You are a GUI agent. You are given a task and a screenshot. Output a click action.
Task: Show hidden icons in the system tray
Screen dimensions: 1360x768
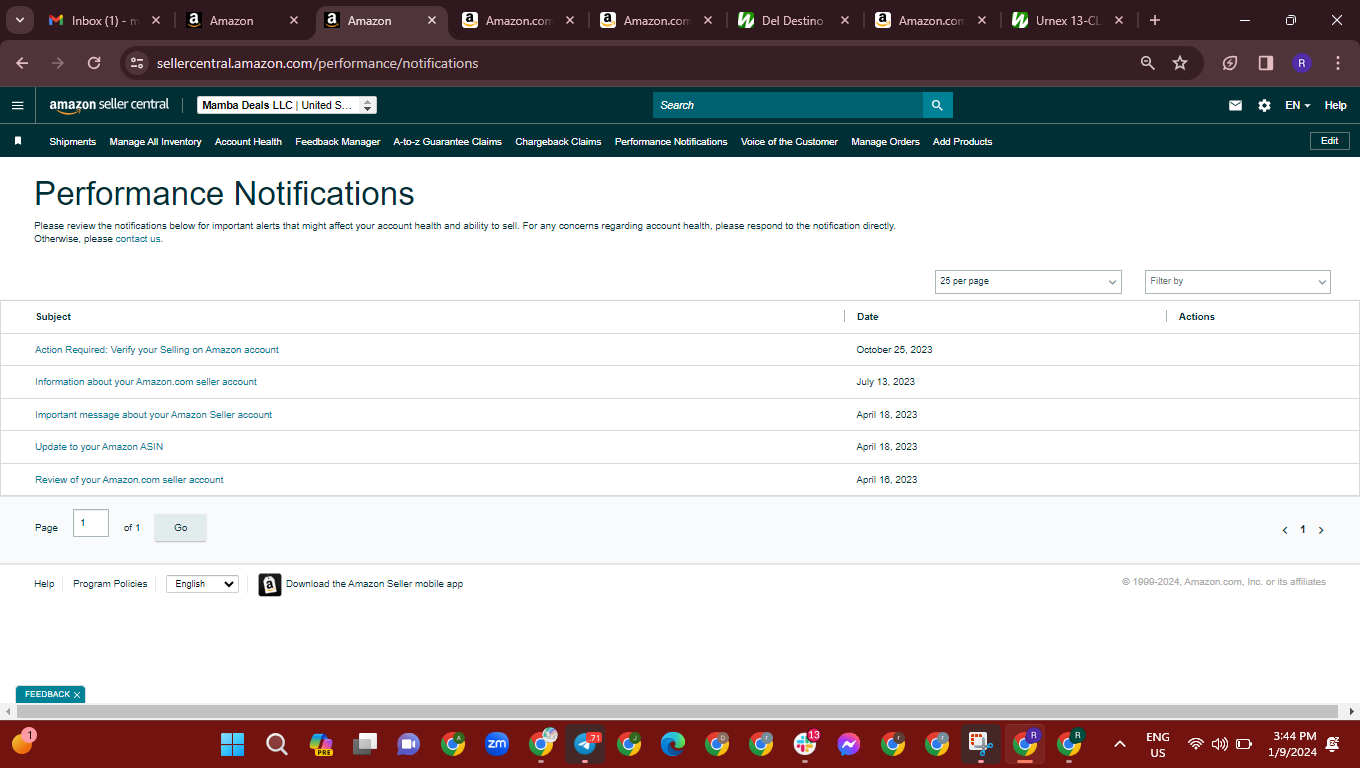(x=1120, y=744)
